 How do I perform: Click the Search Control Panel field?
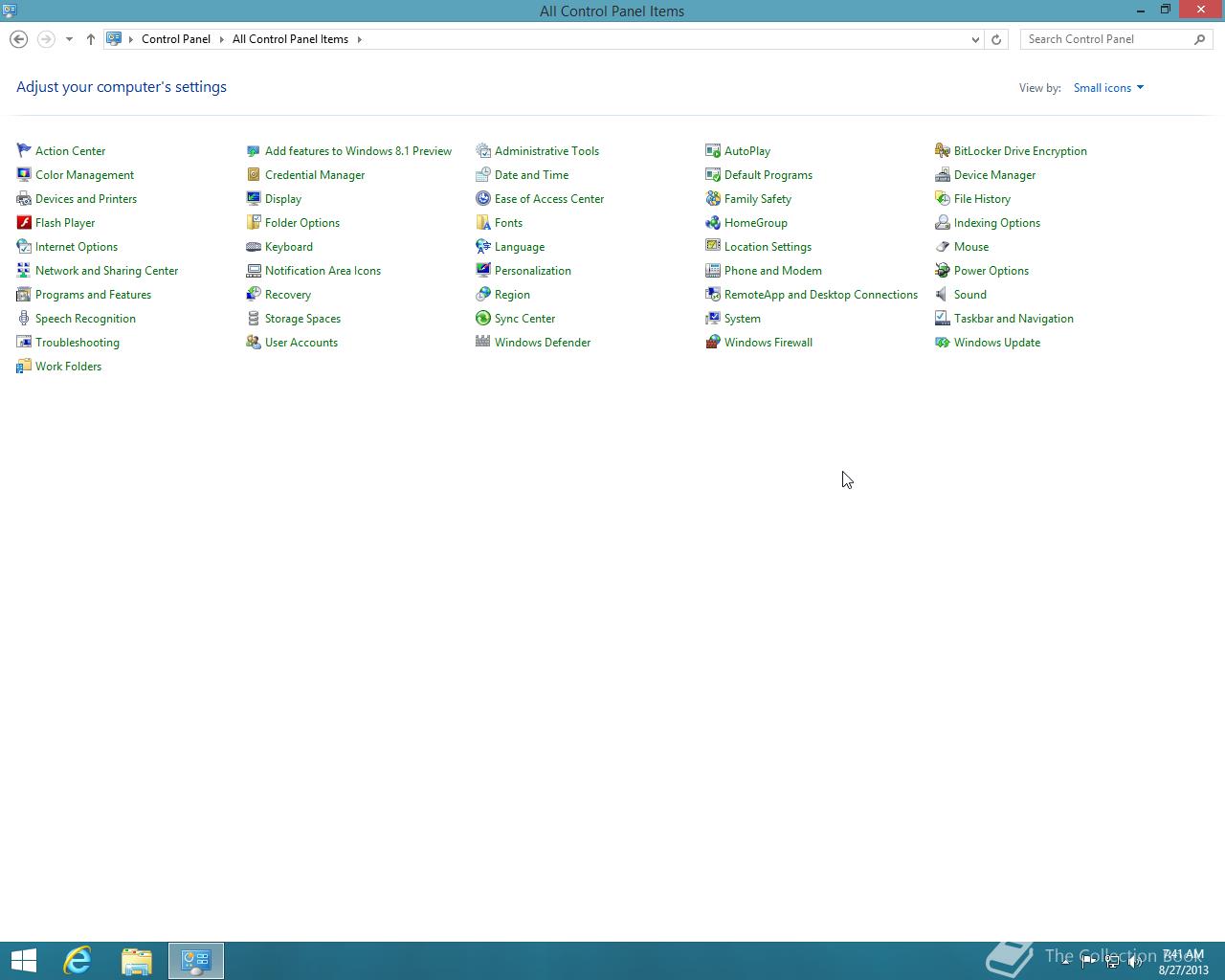click(x=1116, y=39)
